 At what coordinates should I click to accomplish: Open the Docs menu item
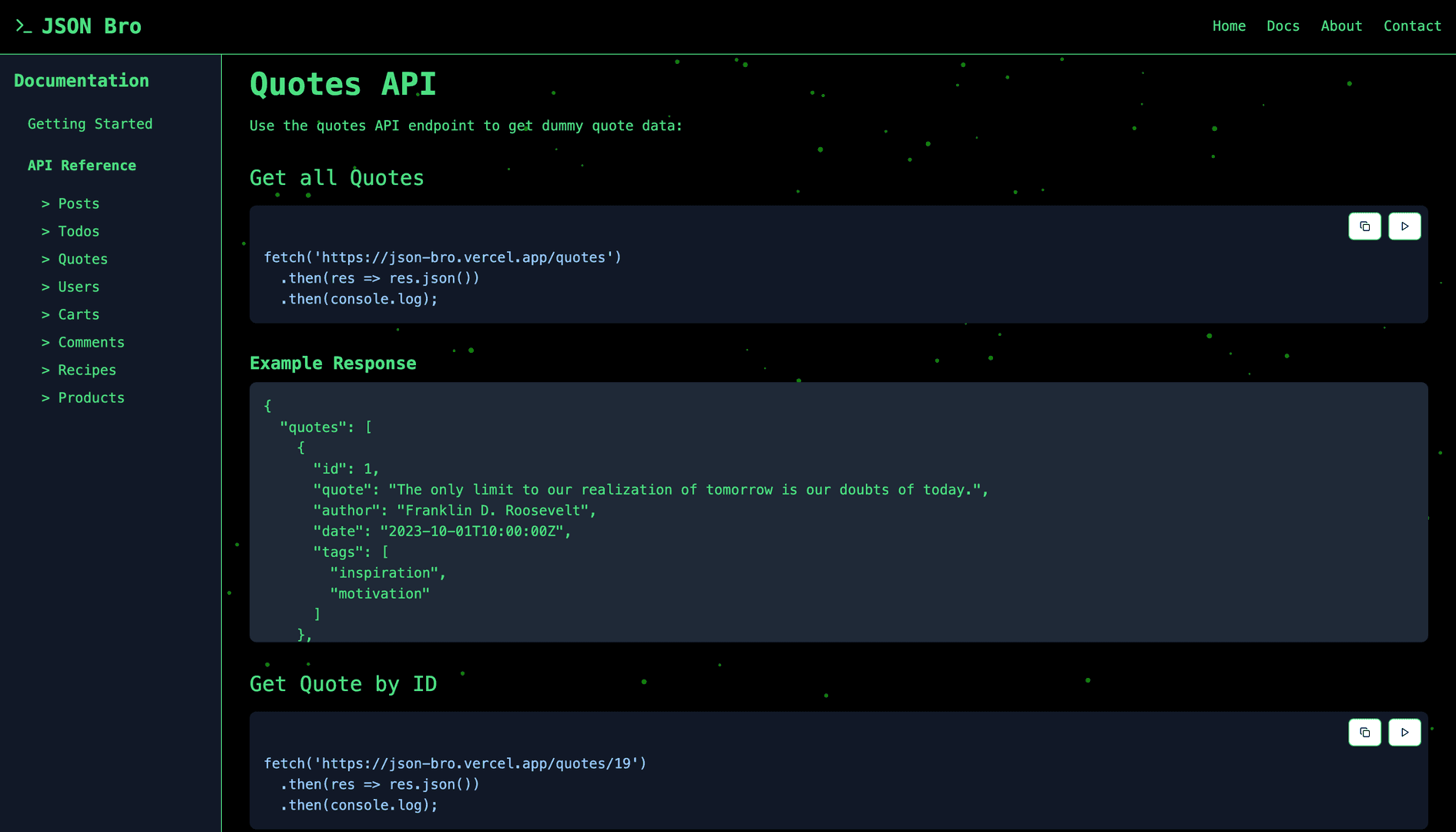(x=1283, y=25)
